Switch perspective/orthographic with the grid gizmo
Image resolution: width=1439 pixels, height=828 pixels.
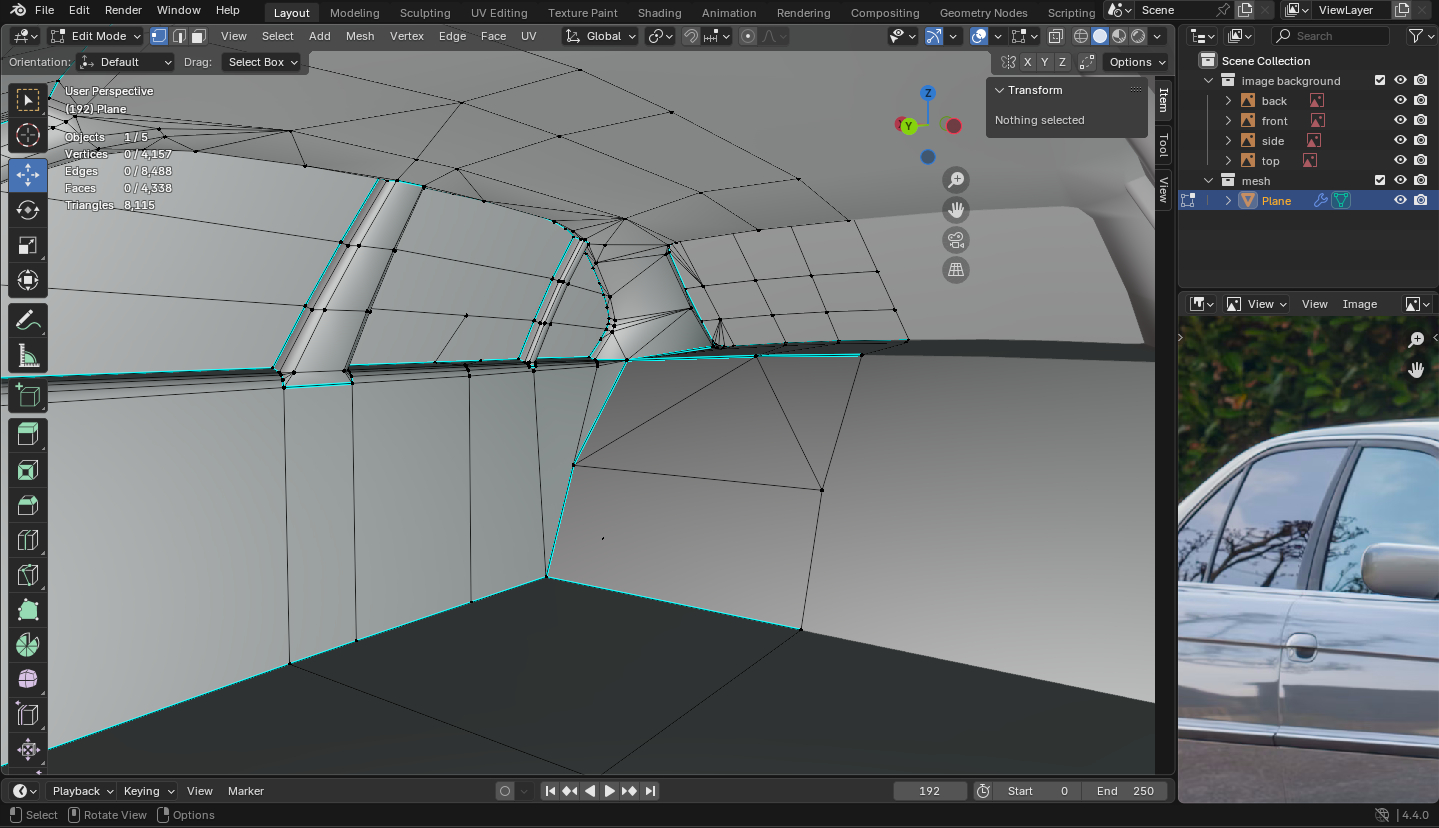[x=956, y=270]
